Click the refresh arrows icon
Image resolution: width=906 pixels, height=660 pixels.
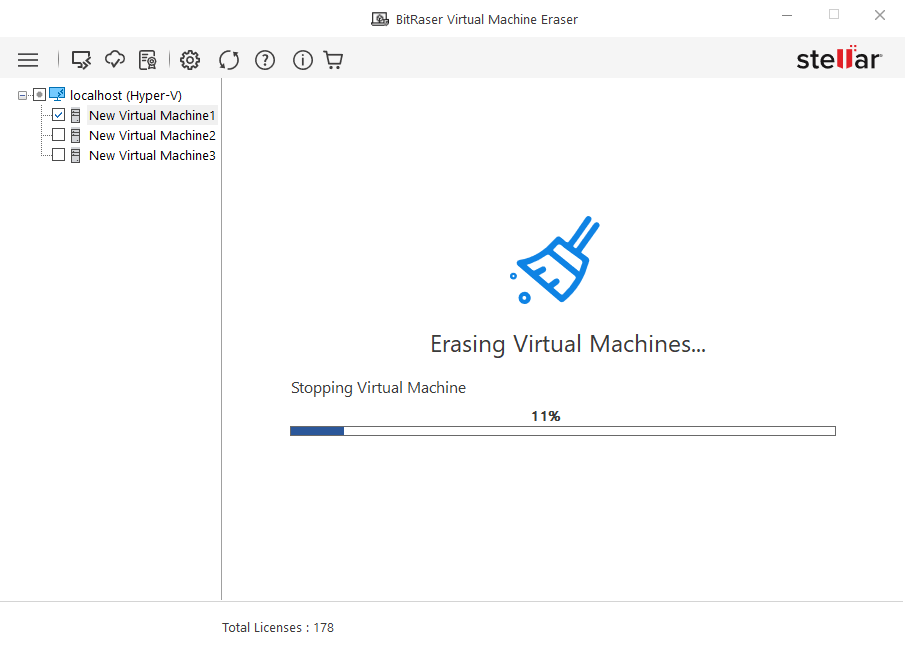click(x=229, y=60)
